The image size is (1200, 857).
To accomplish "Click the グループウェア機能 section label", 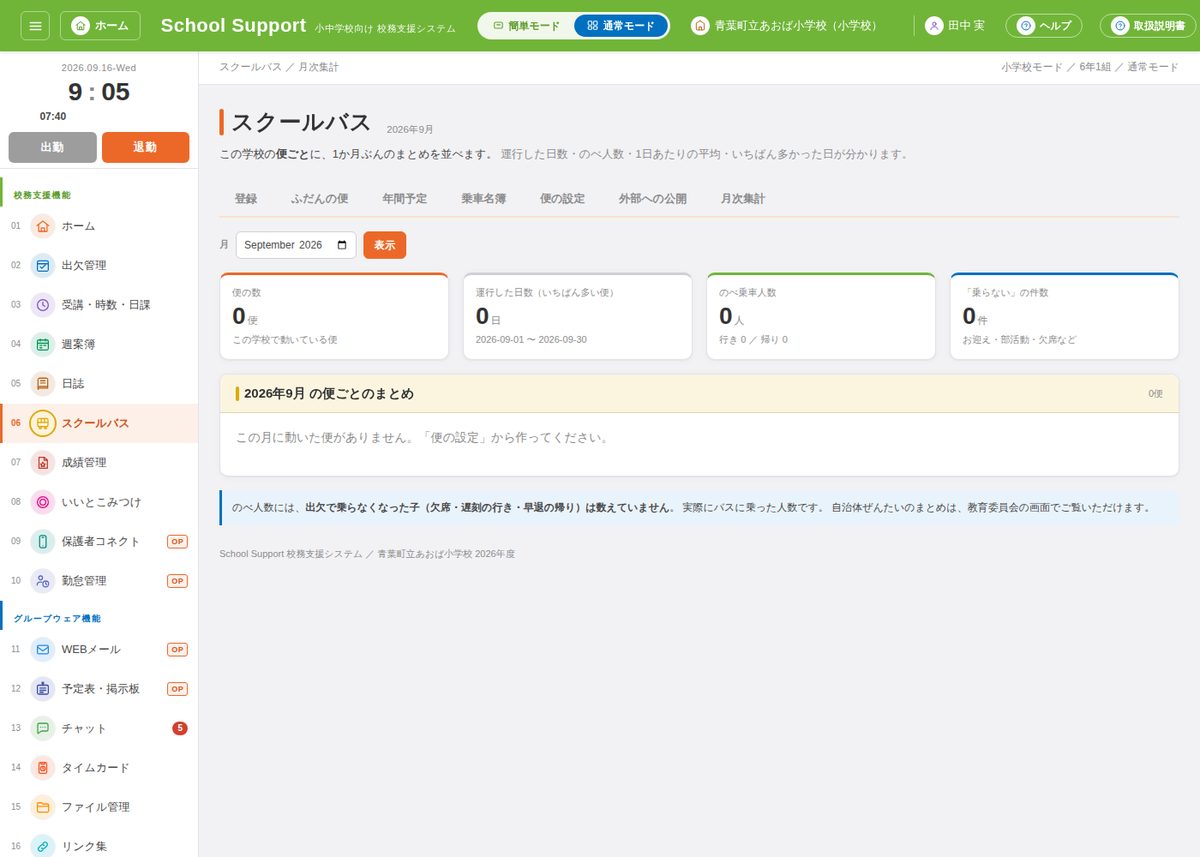I will (57, 618).
